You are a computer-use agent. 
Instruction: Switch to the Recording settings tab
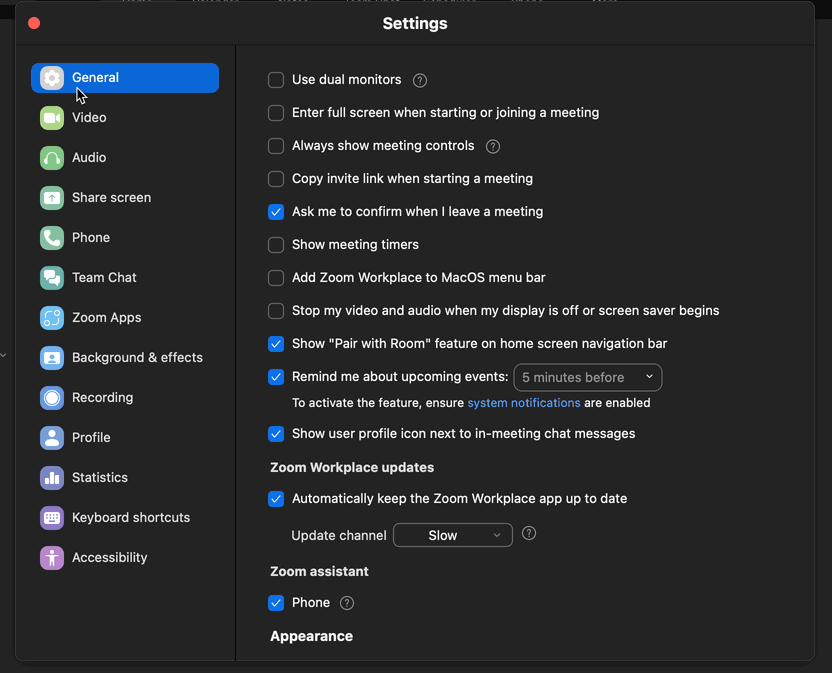tap(51, 397)
